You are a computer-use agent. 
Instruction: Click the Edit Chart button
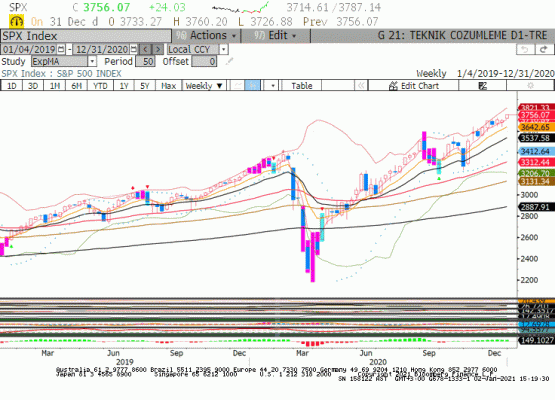click(x=413, y=86)
